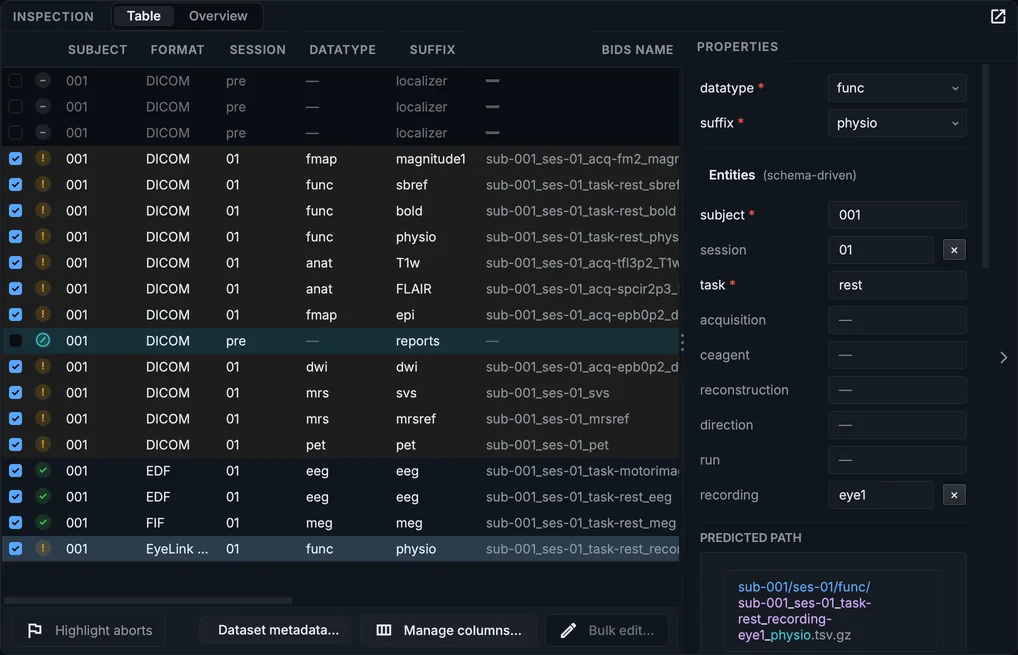Uncheck the EyeLink physio row checkbox
This screenshot has height=655, width=1018.
(16, 549)
